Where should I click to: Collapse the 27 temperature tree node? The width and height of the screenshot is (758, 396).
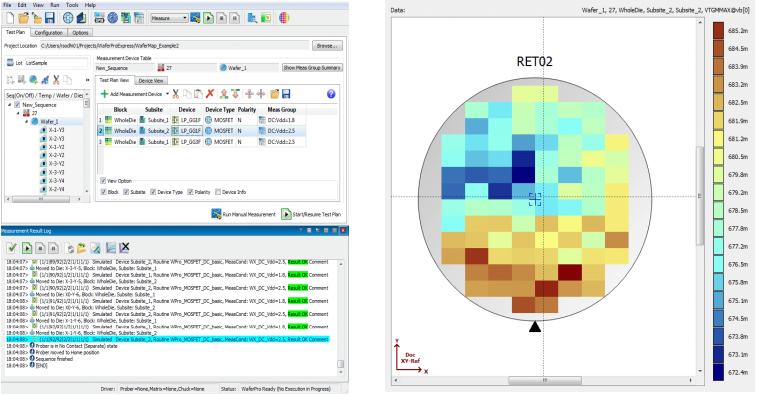18,113
